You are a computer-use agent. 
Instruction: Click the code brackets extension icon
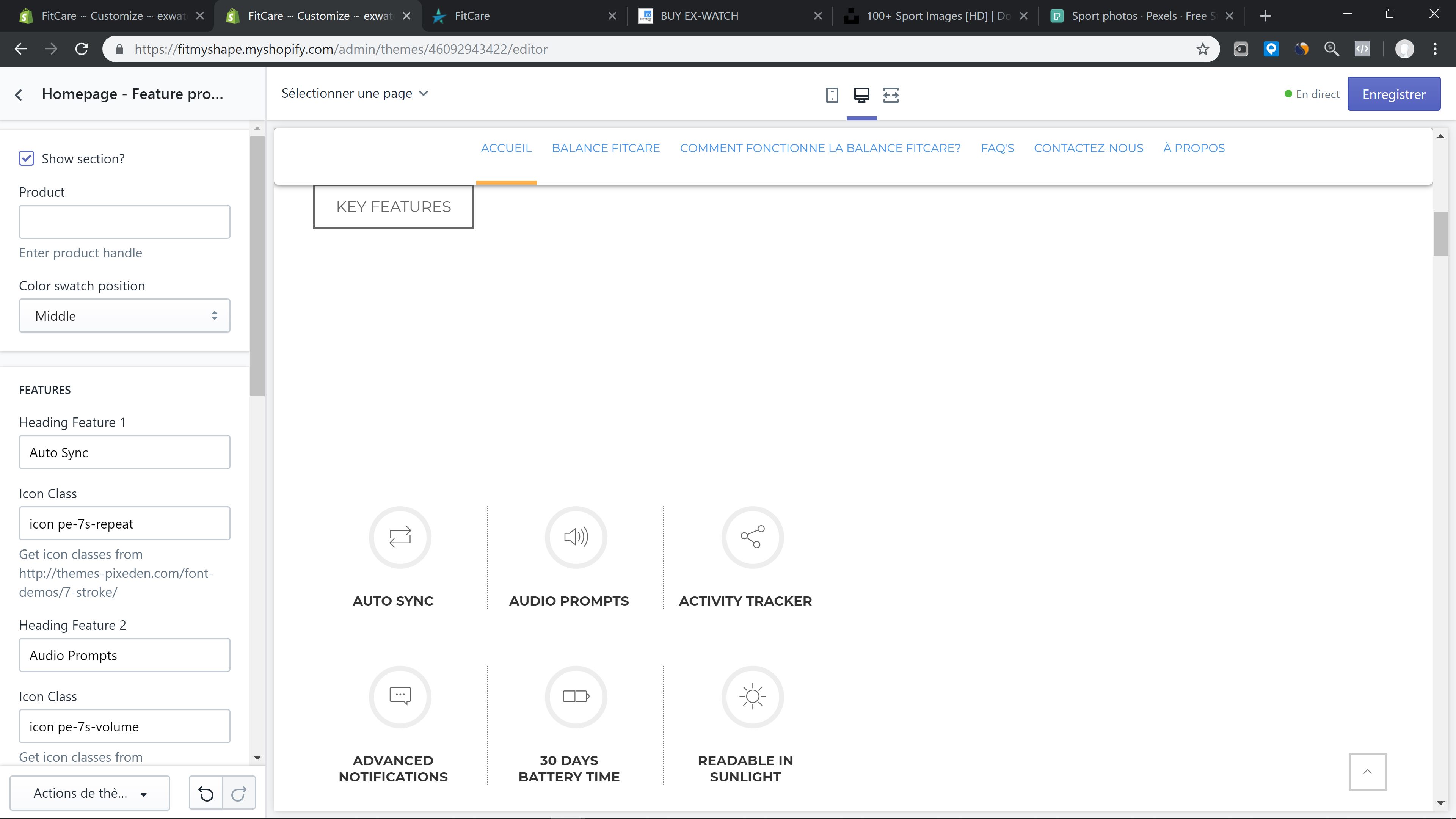click(1362, 49)
